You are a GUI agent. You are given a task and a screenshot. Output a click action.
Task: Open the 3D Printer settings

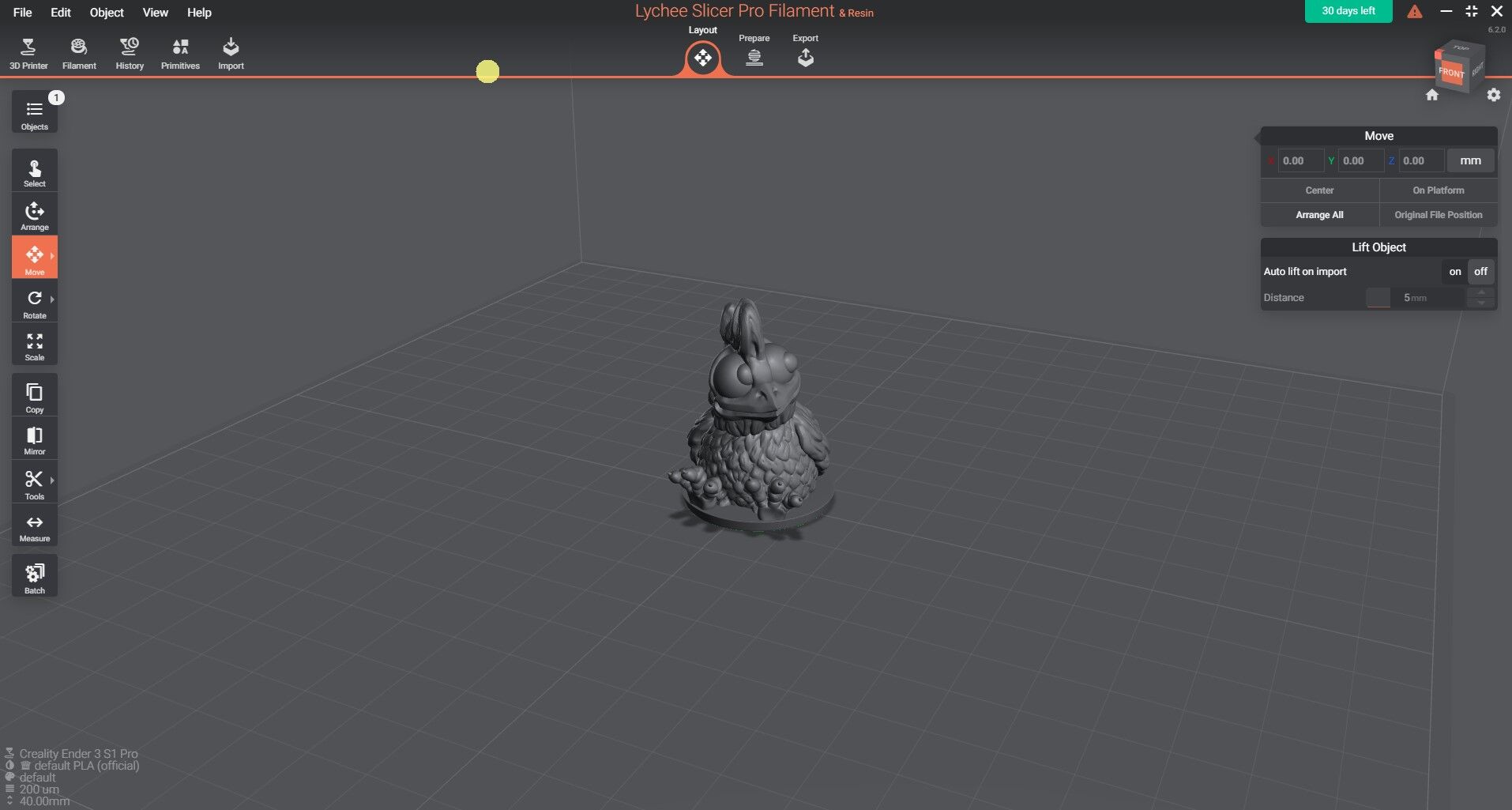(x=28, y=51)
